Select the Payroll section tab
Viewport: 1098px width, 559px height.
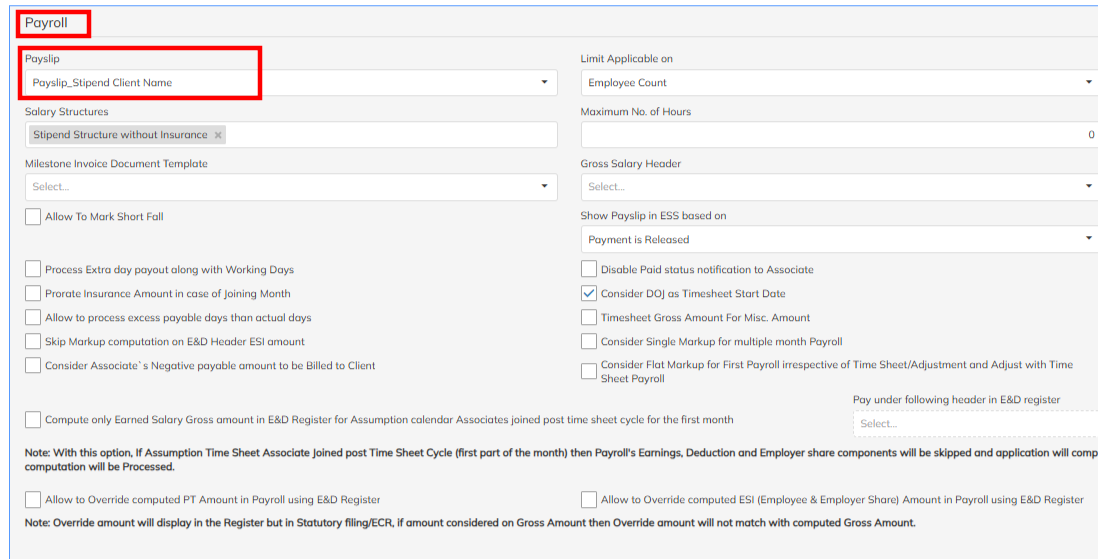click(46, 23)
